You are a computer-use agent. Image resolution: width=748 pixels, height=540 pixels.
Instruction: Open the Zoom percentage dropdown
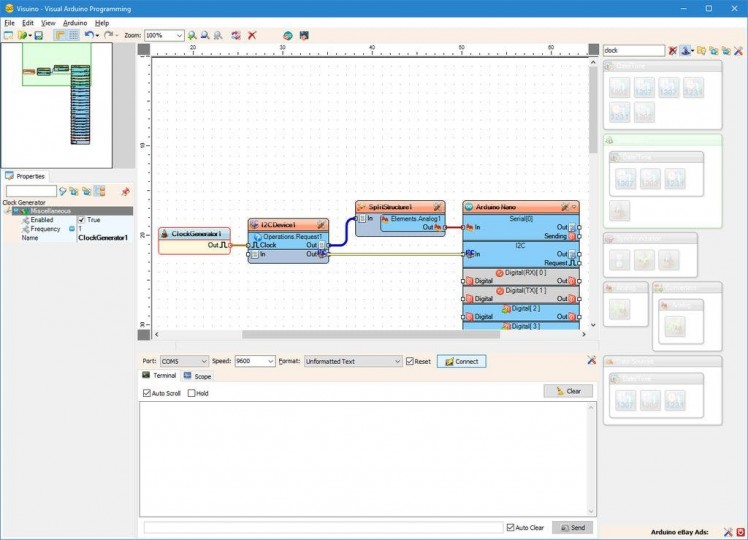(x=180, y=35)
